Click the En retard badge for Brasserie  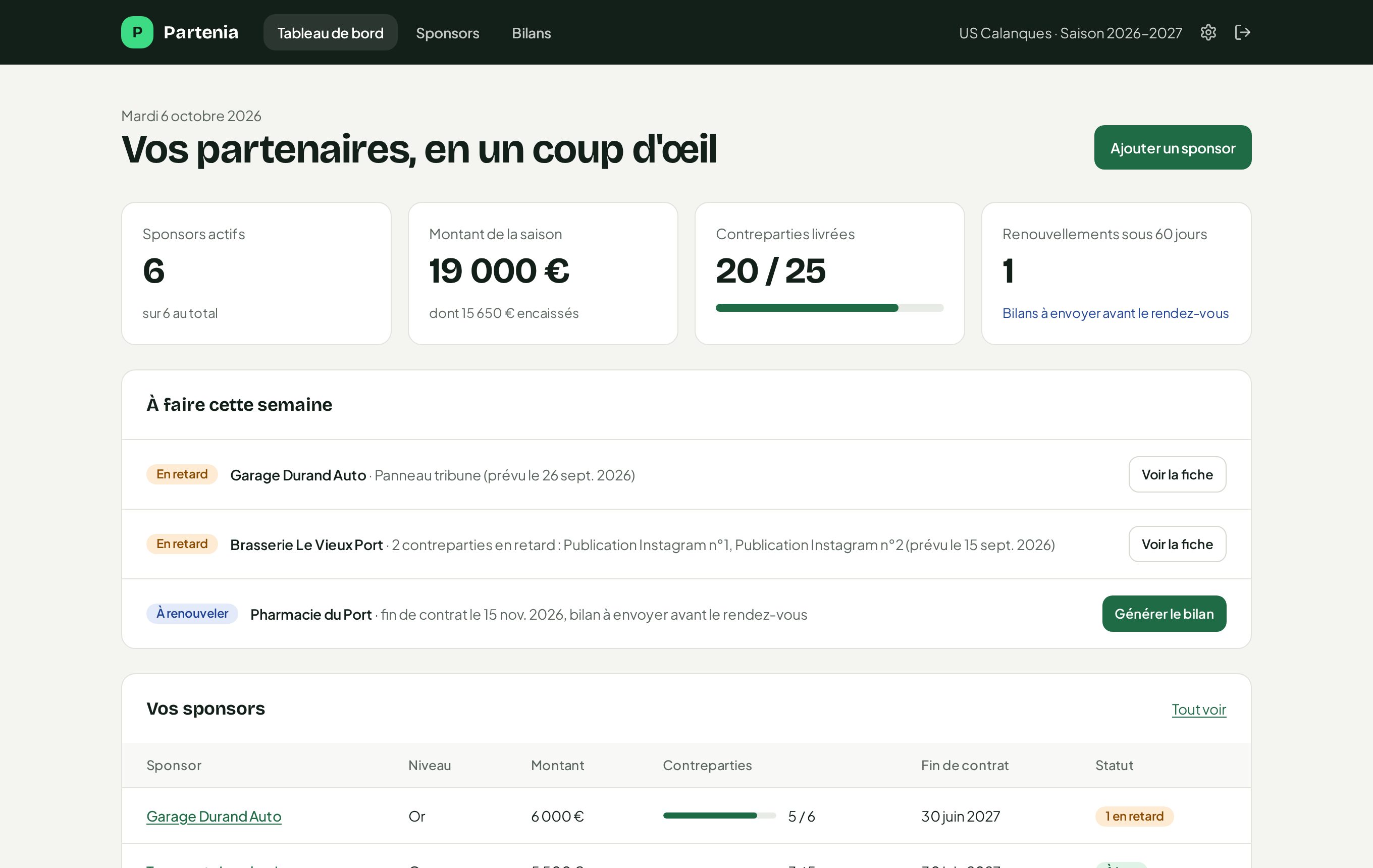pyautogui.click(x=182, y=544)
